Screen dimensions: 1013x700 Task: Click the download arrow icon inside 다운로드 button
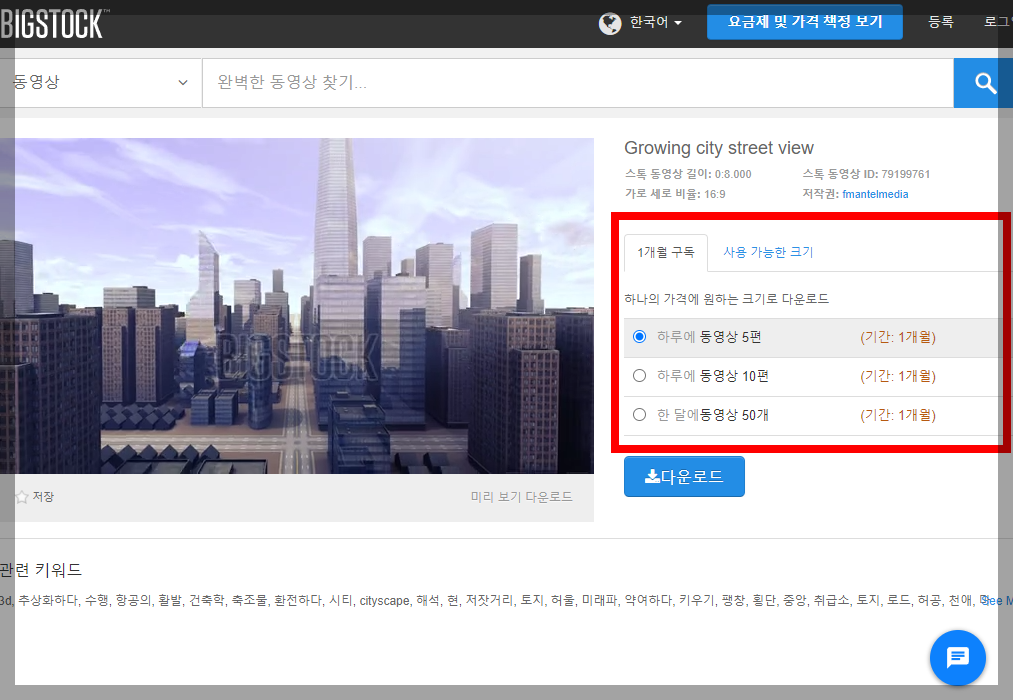(x=653, y=476)
